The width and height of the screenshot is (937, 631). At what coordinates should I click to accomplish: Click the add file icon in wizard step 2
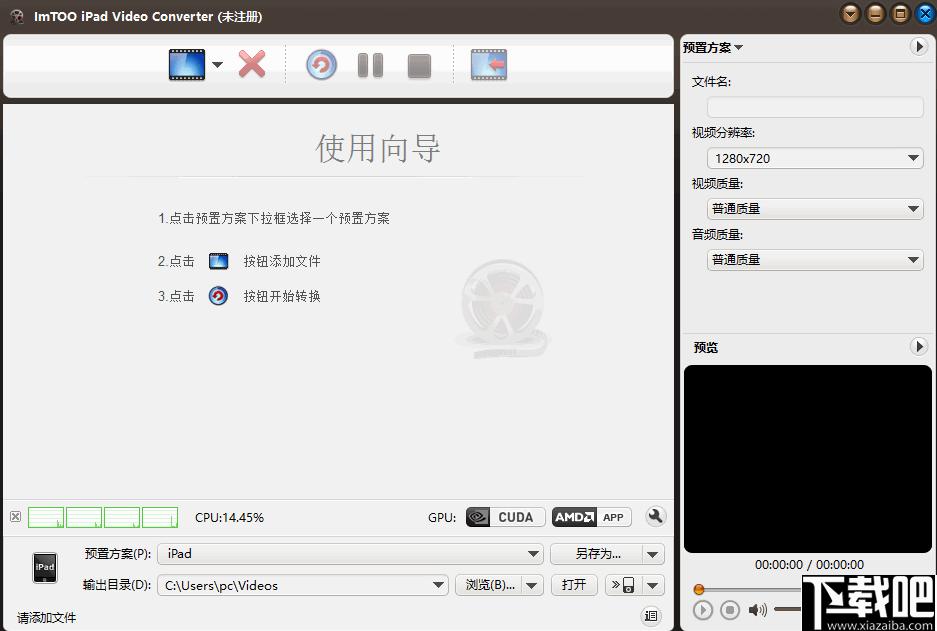pos(219,261)
